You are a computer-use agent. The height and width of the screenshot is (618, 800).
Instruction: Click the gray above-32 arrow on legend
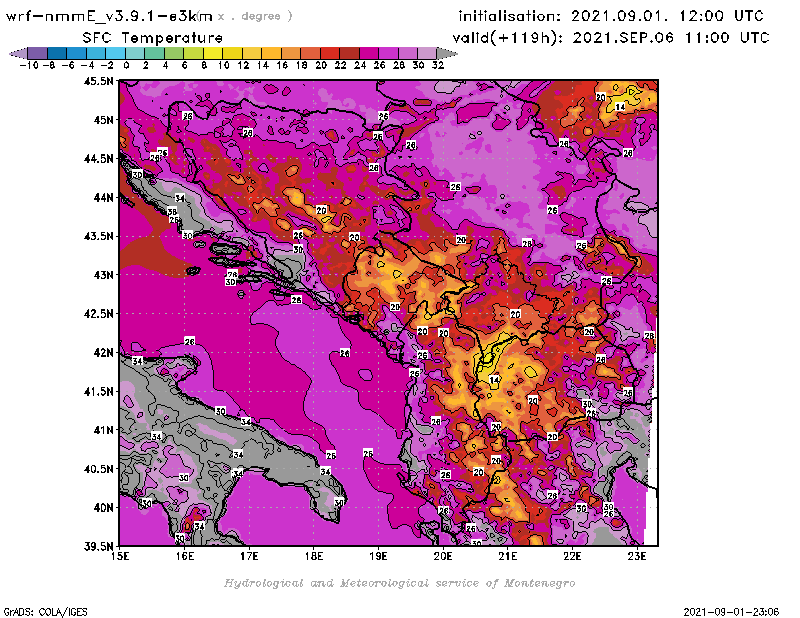click(447, 53)
